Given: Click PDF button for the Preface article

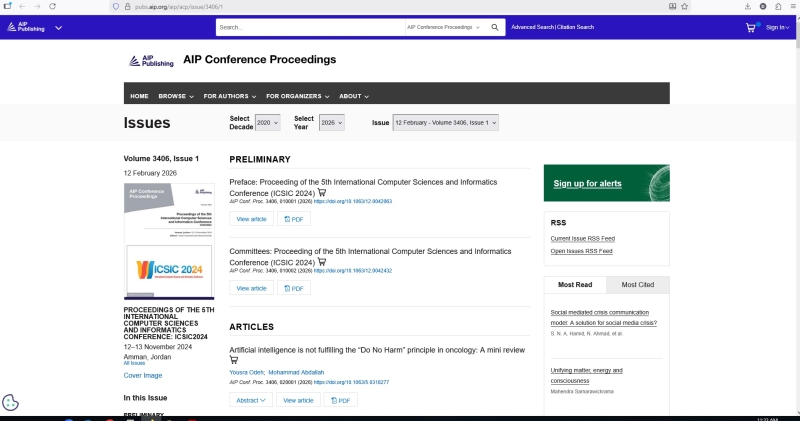Looking at the screenshot, I should [x=294, y=218].
